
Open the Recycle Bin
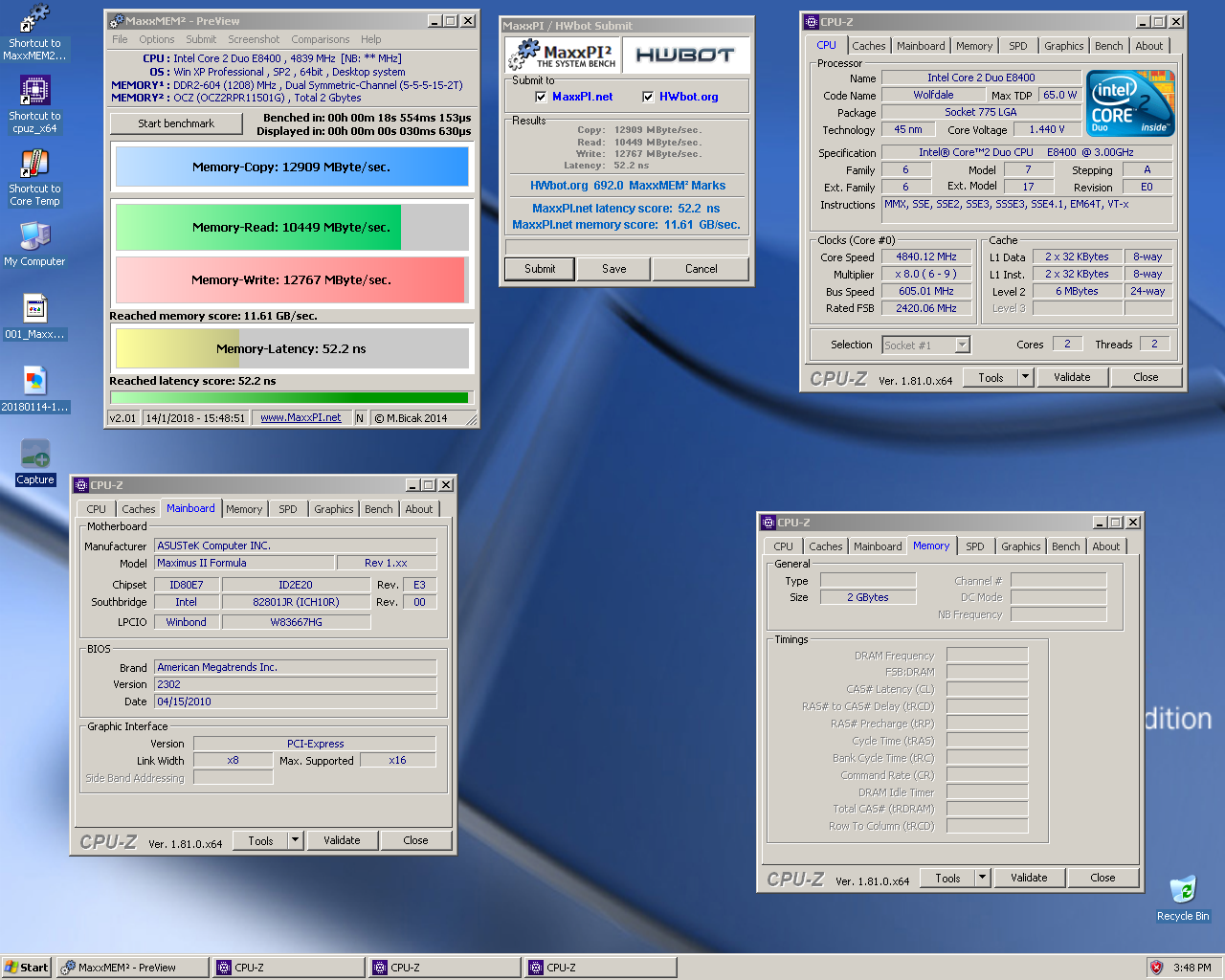point(1183,898)
